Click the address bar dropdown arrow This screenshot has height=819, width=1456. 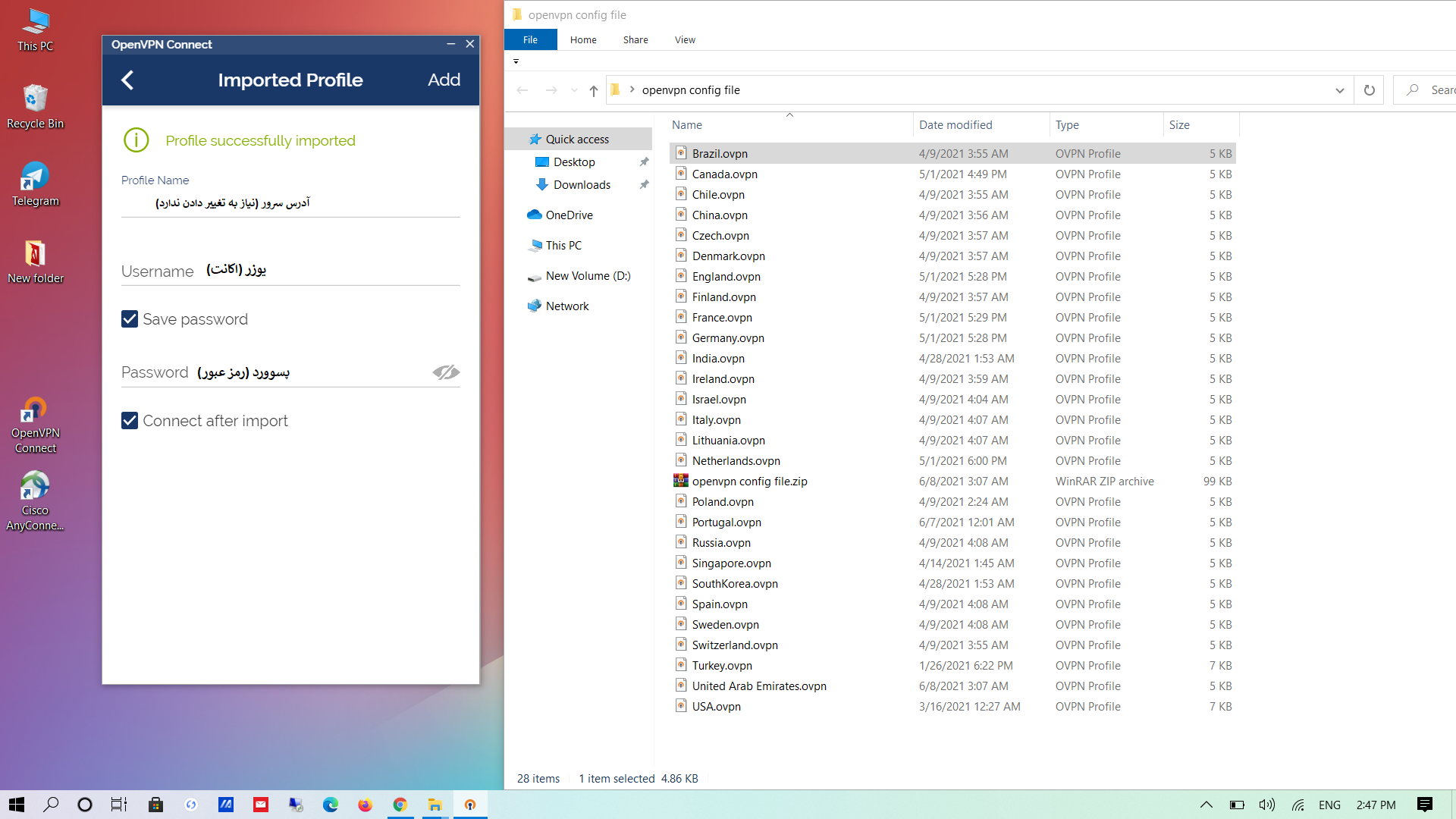pos(1340,90)
